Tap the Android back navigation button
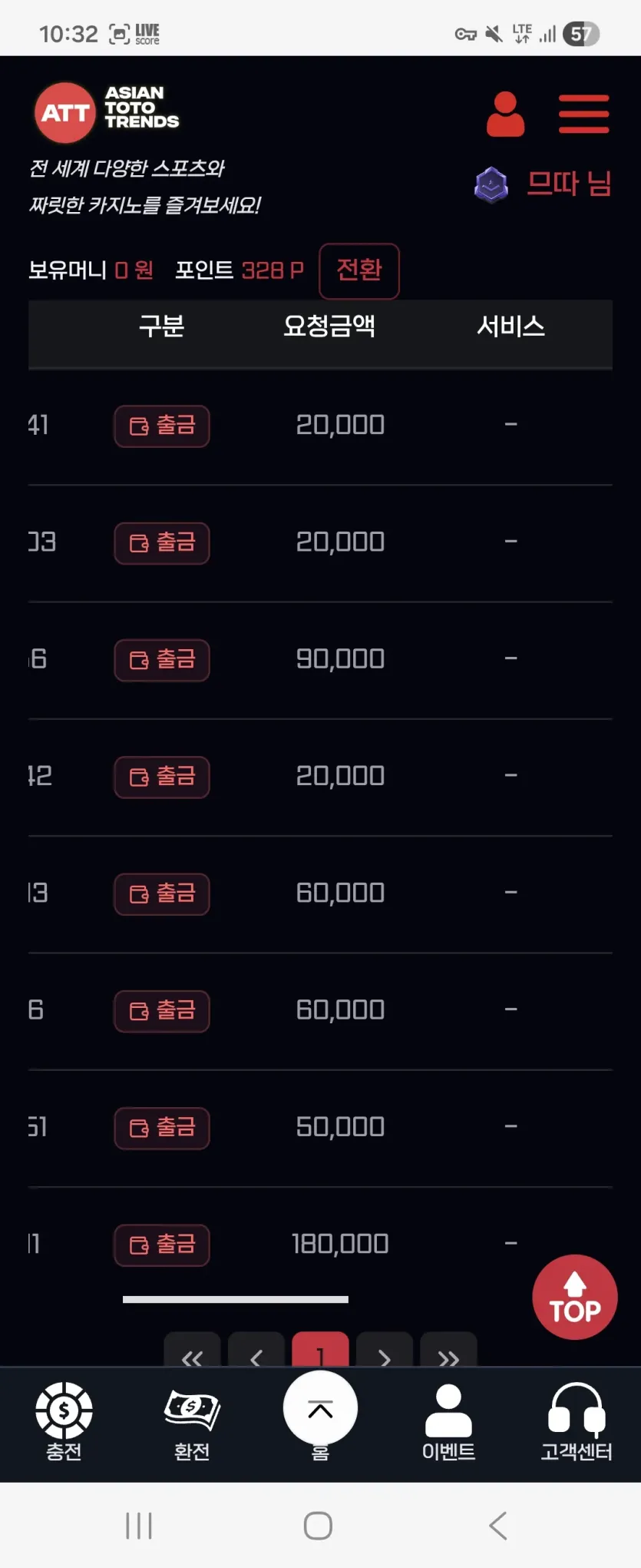The image size is (641, 1568). [498, 1525]
